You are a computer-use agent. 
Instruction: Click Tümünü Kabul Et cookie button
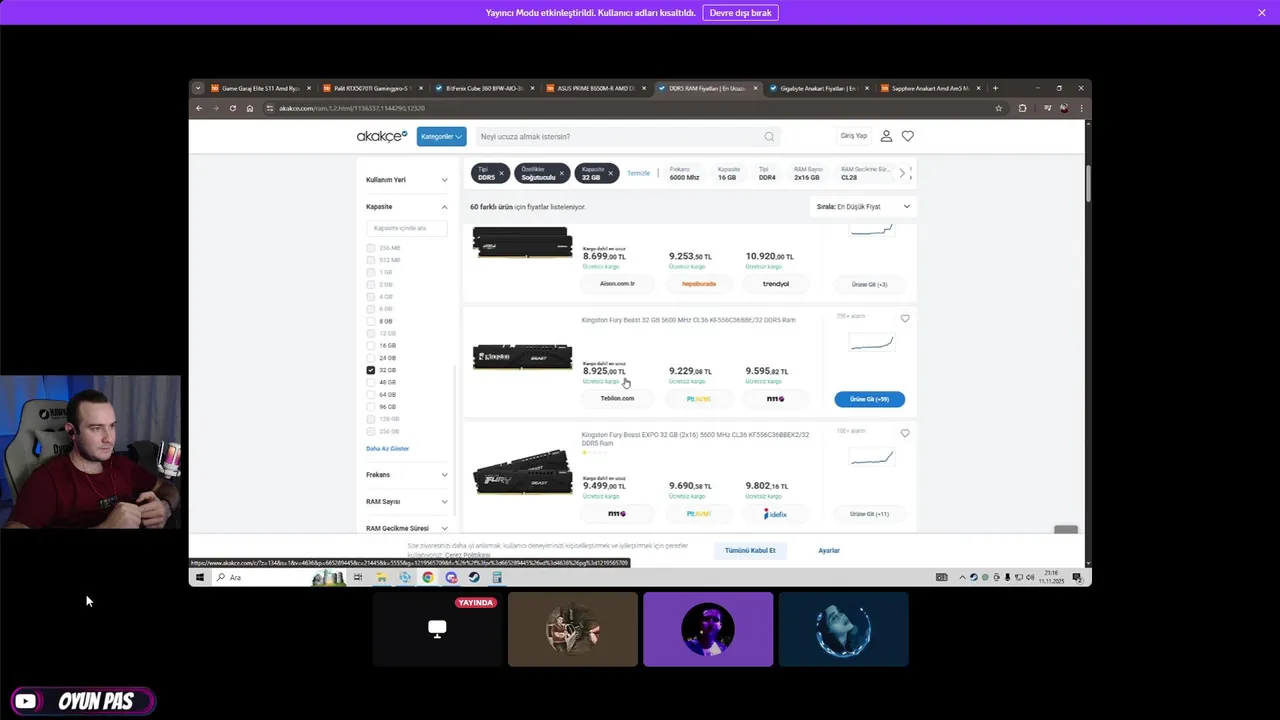750,550
